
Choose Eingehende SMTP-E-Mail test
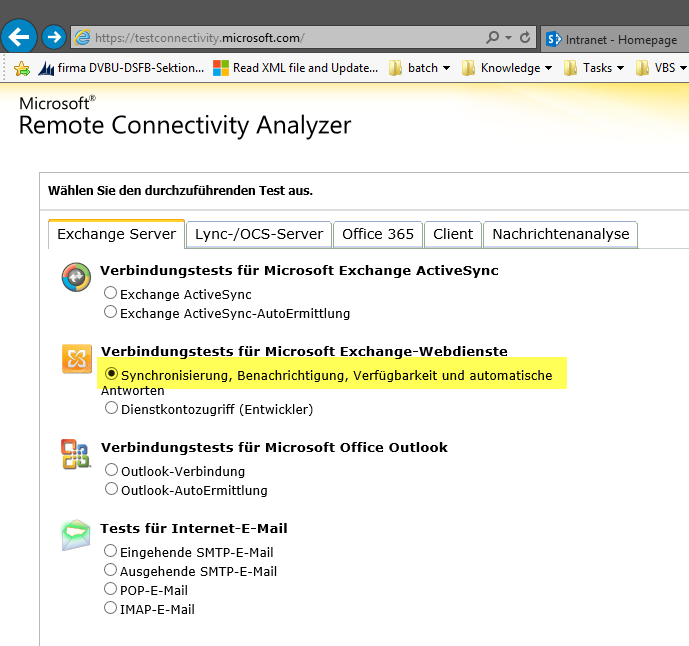click(110, 551)
